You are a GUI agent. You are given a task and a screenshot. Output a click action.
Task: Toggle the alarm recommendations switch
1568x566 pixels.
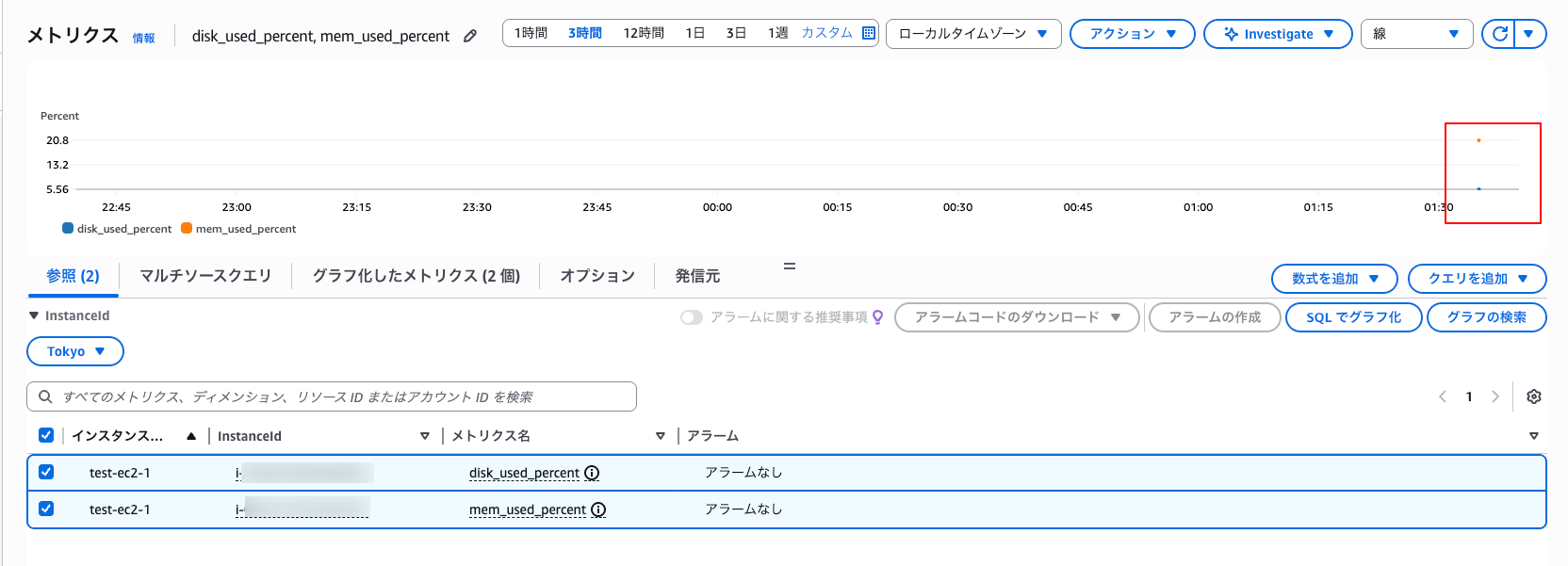(x=692, y=317)
